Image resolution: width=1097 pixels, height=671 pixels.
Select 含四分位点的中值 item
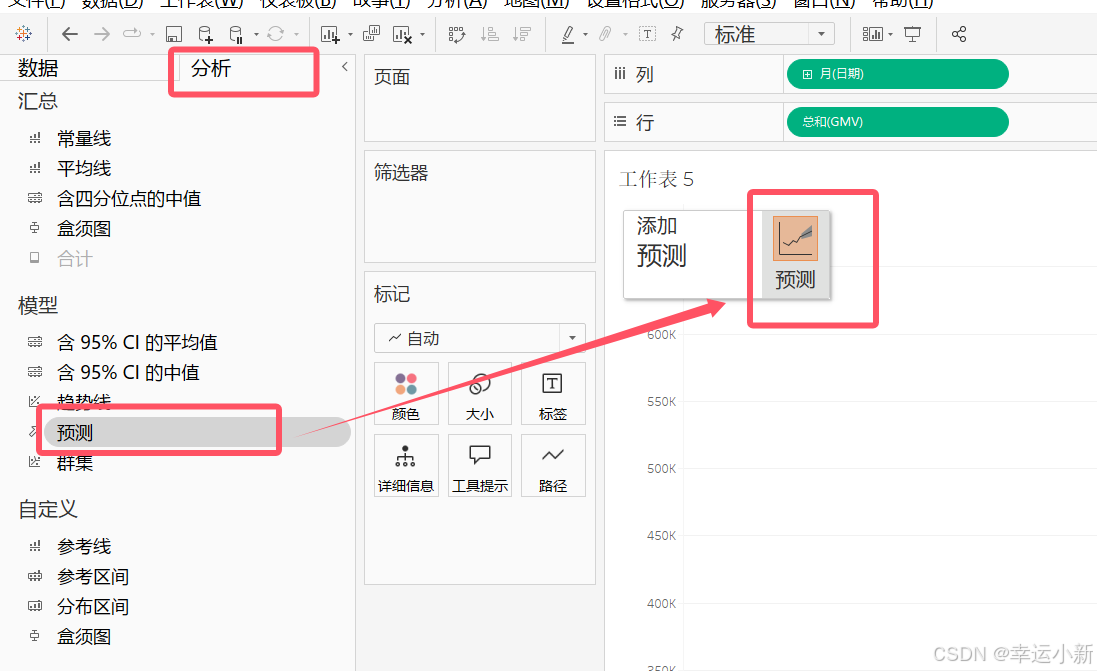pos(129,199)
